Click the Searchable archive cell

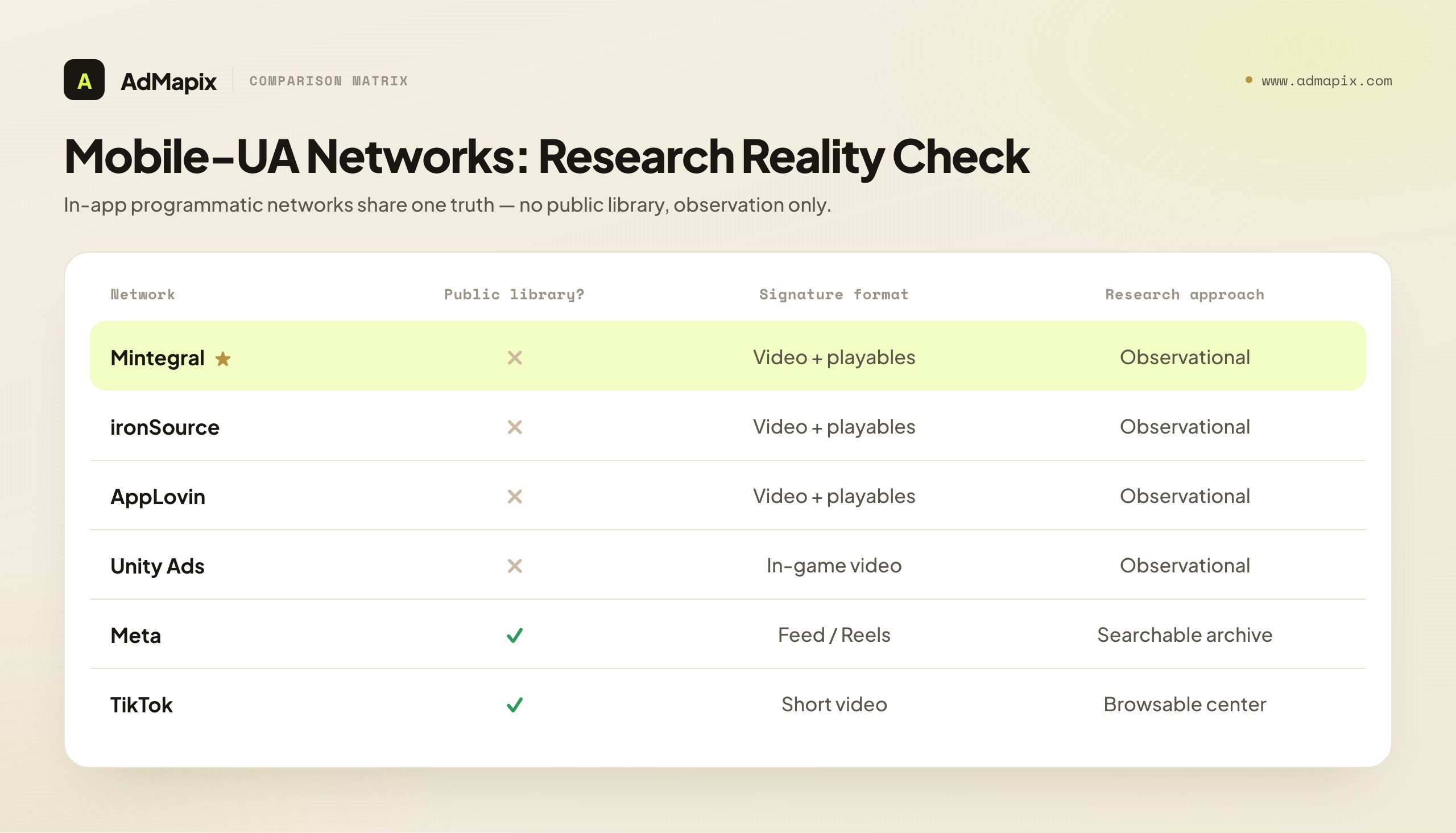[x=1184, y=635]
